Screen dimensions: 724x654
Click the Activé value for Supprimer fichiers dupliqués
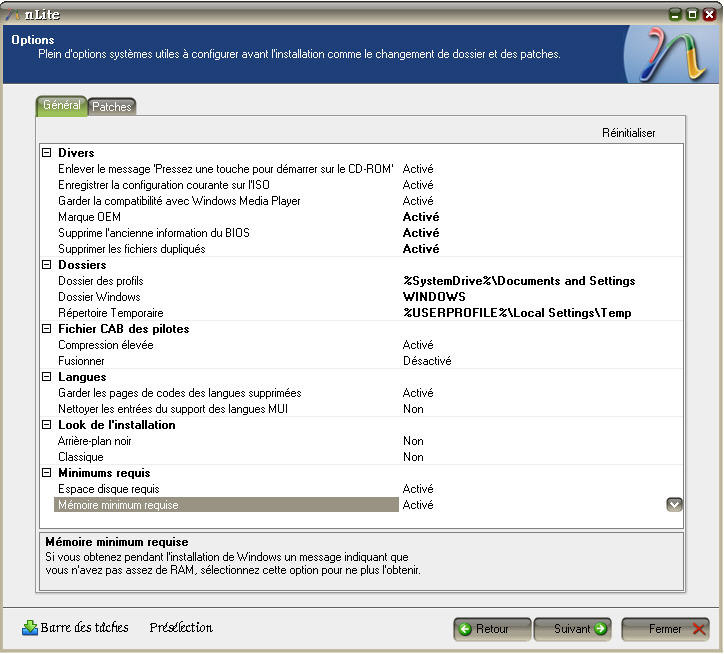(x=421, y=249)
